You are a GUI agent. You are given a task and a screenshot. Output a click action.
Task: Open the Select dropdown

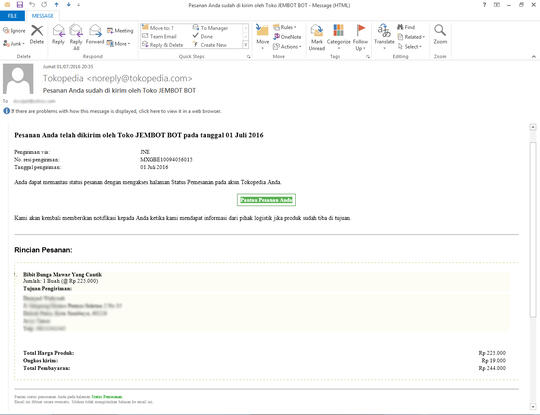pos(410,46)
